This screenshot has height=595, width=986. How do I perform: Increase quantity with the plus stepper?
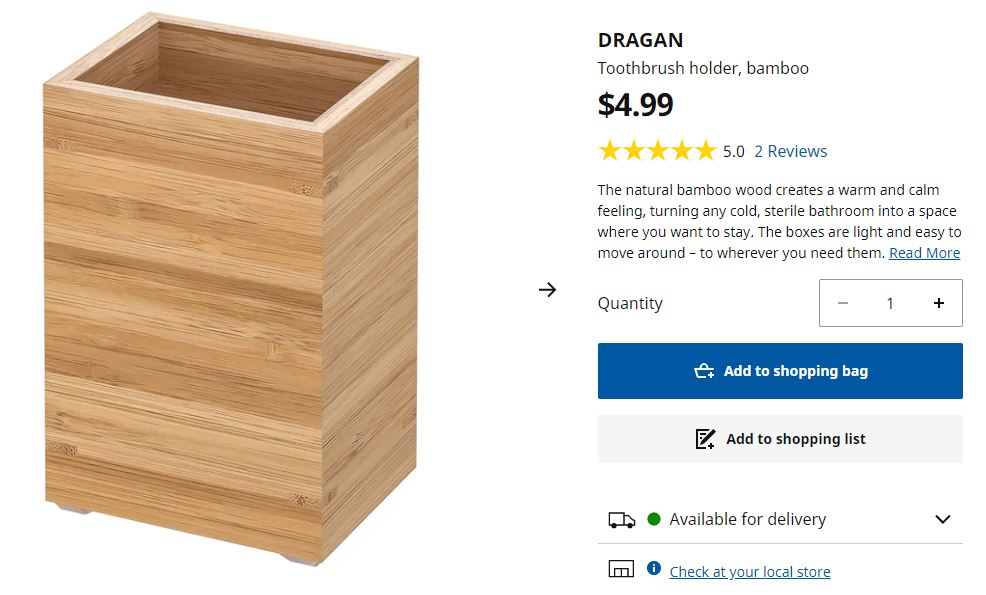tap(938, 302)
